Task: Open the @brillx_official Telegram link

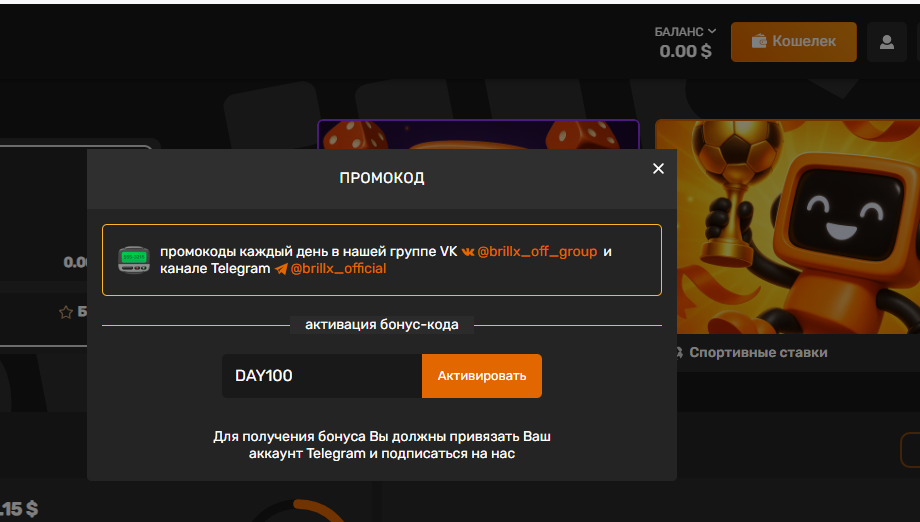Action: [338, 269]
